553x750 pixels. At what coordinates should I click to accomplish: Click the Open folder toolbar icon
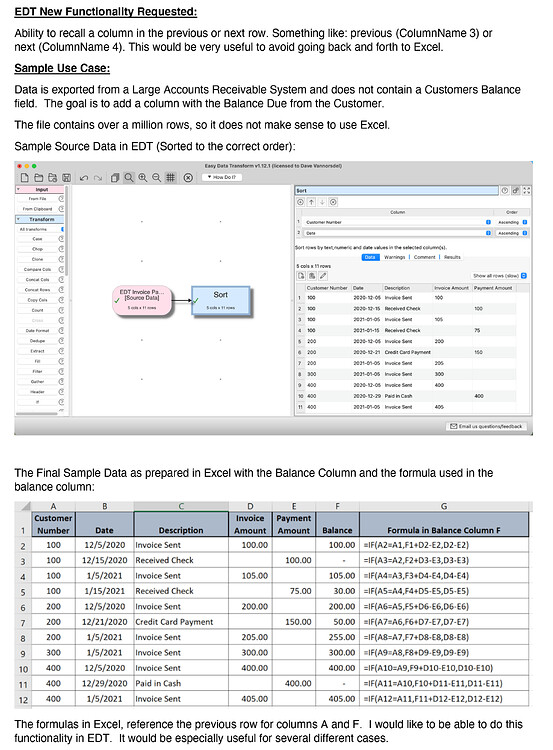39,177
